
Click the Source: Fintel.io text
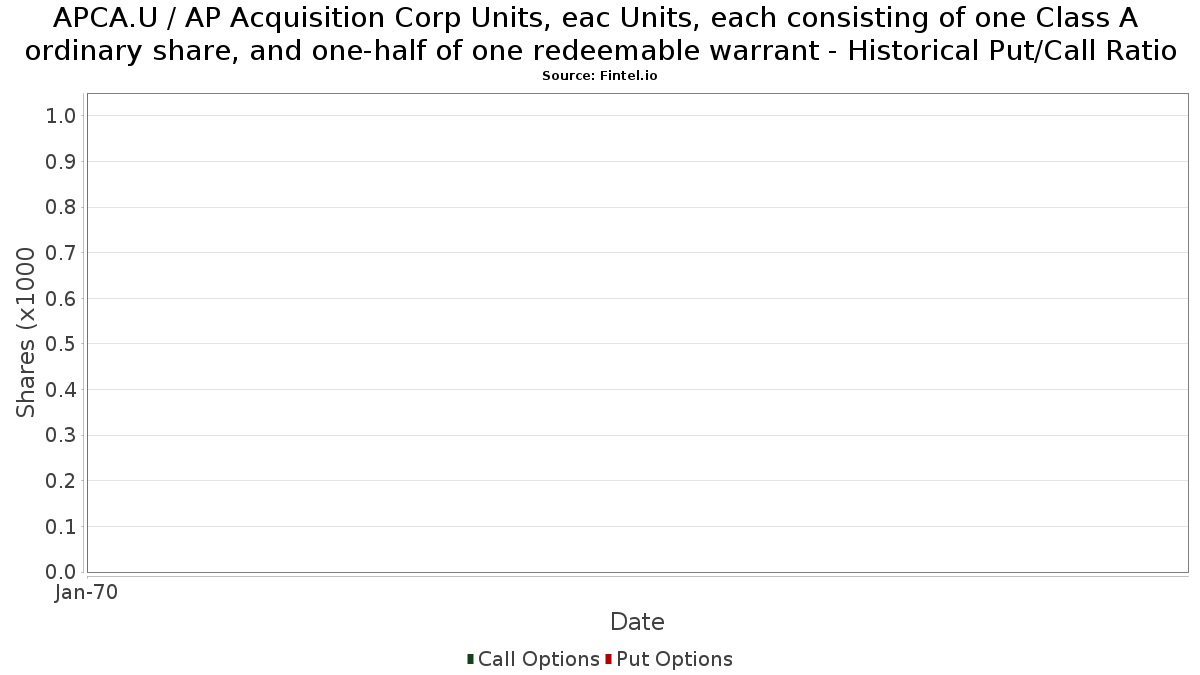[x=600, y=76]
